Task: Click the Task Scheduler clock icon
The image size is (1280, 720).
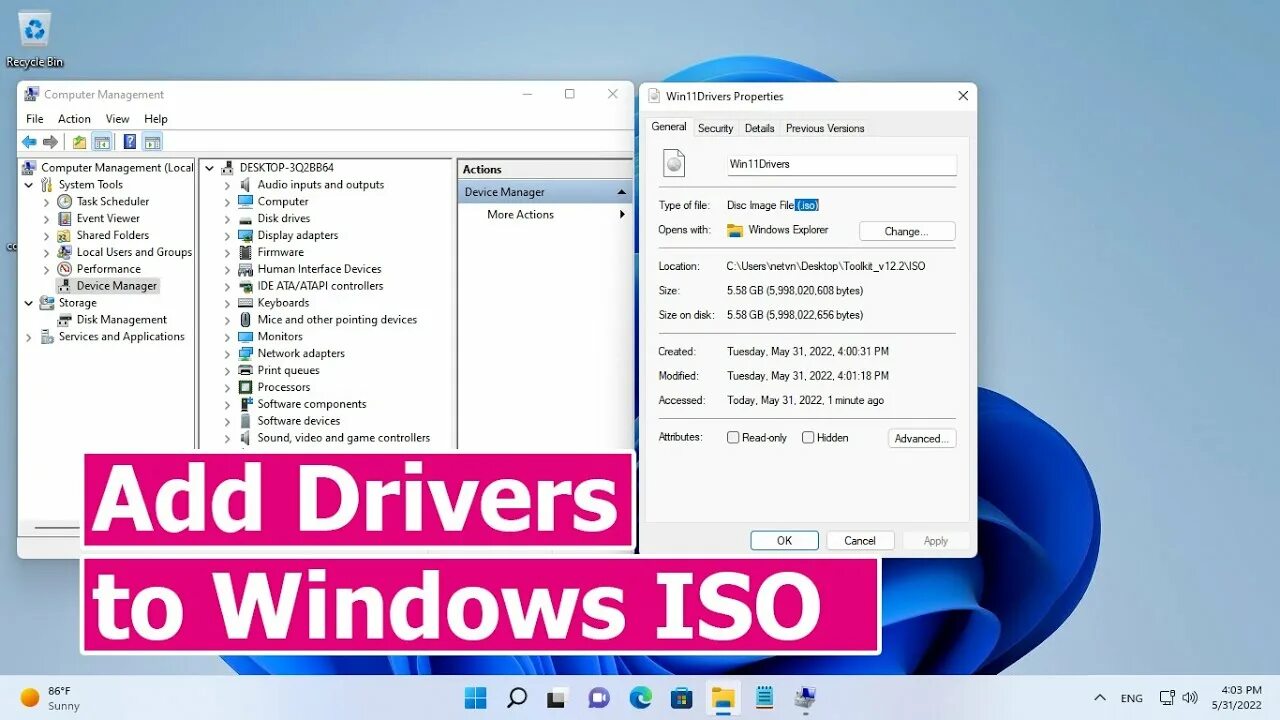Action: (65, 201)
